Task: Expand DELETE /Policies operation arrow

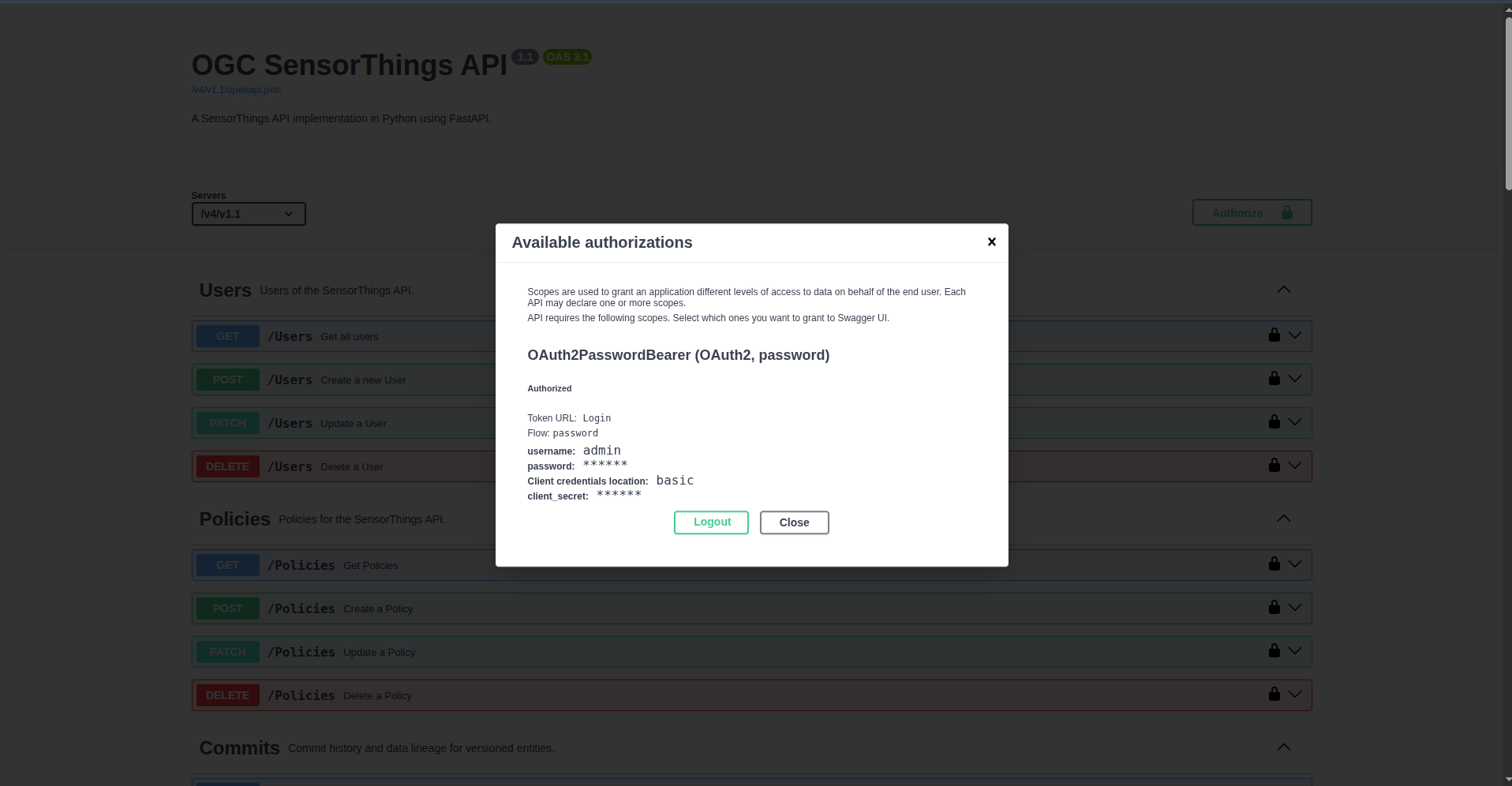Action: click(x=1295, y=694)
